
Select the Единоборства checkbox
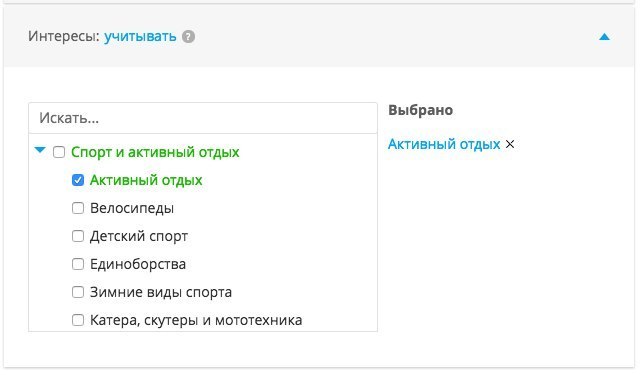78,264
